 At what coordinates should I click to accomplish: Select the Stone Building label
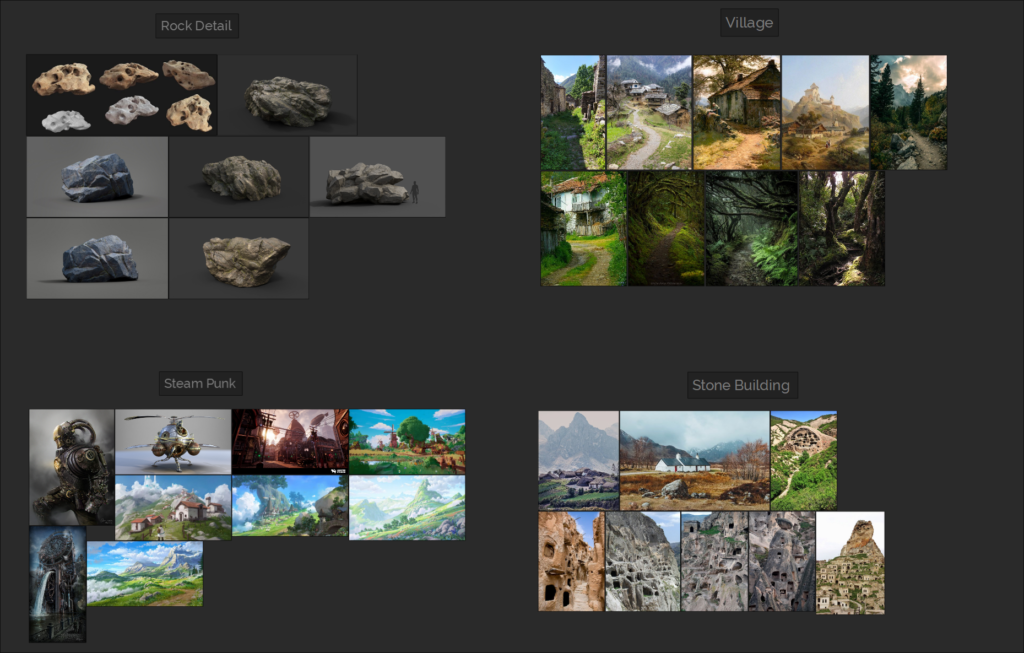click(741, 385)
